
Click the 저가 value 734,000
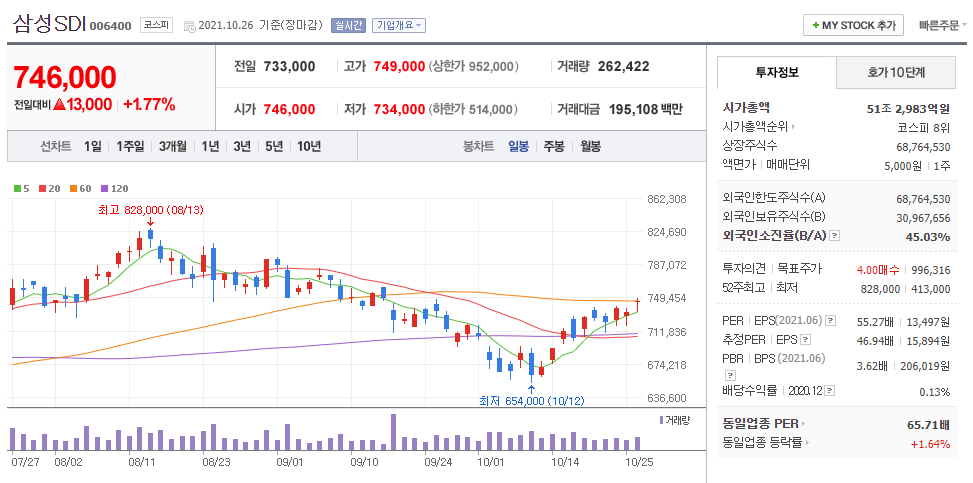tap(399, 110)
